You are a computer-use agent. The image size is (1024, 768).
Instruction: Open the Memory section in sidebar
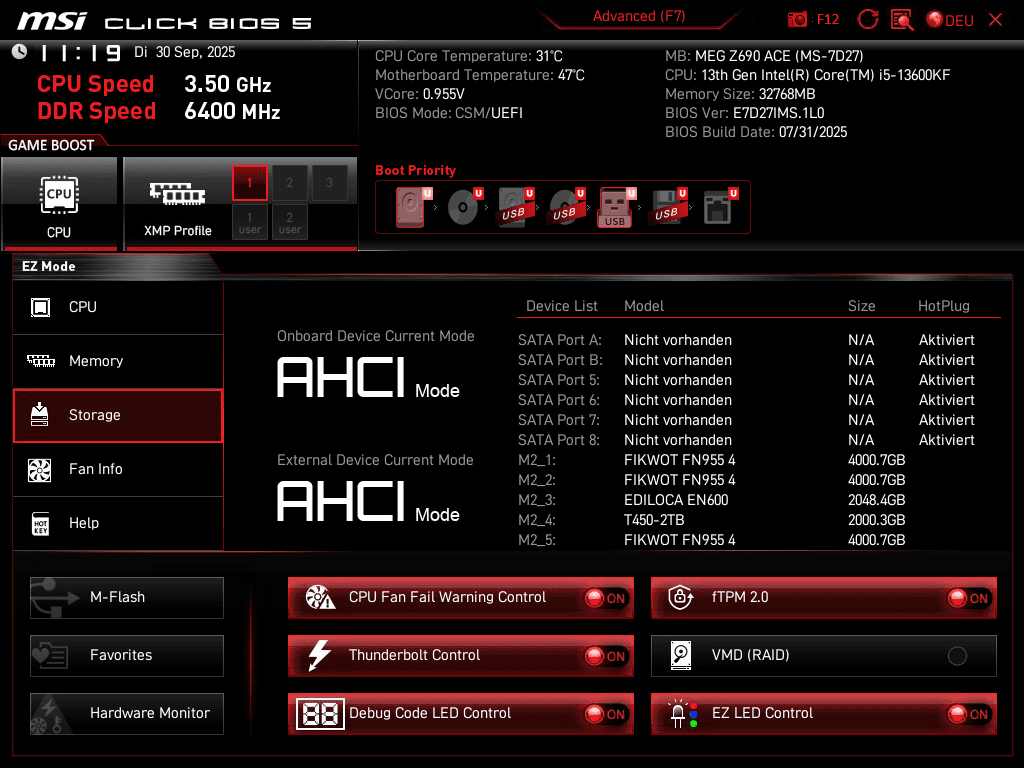[118, 361]
